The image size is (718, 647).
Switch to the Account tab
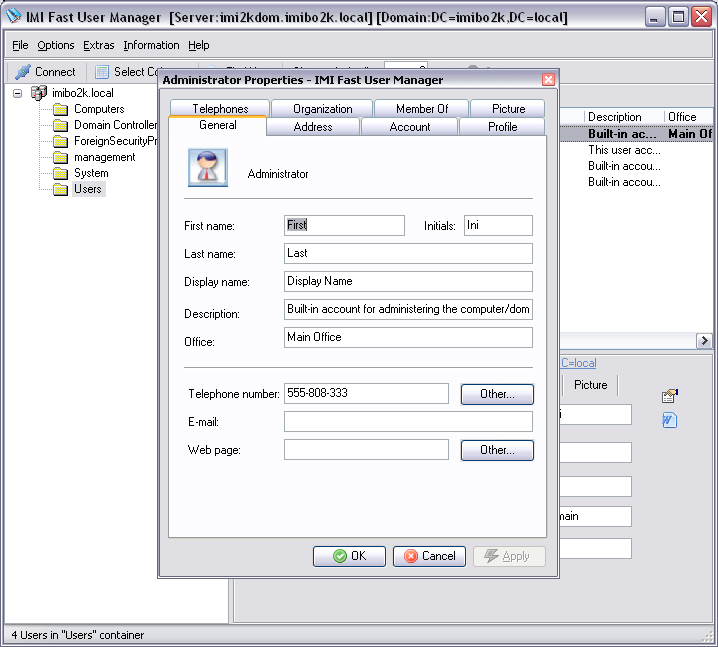409,127
